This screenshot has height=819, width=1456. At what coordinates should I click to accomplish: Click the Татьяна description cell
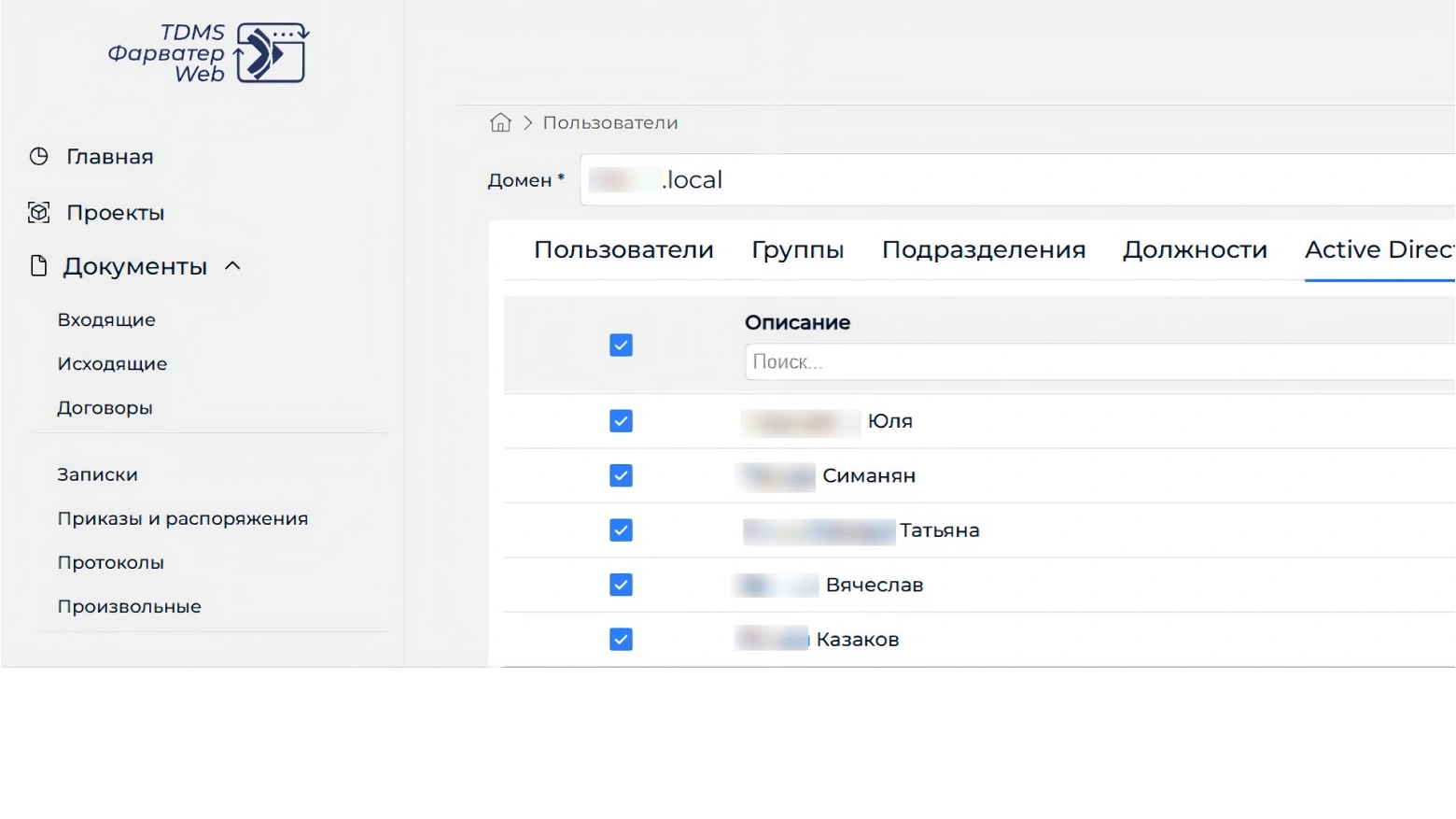(x=861, y=530)
